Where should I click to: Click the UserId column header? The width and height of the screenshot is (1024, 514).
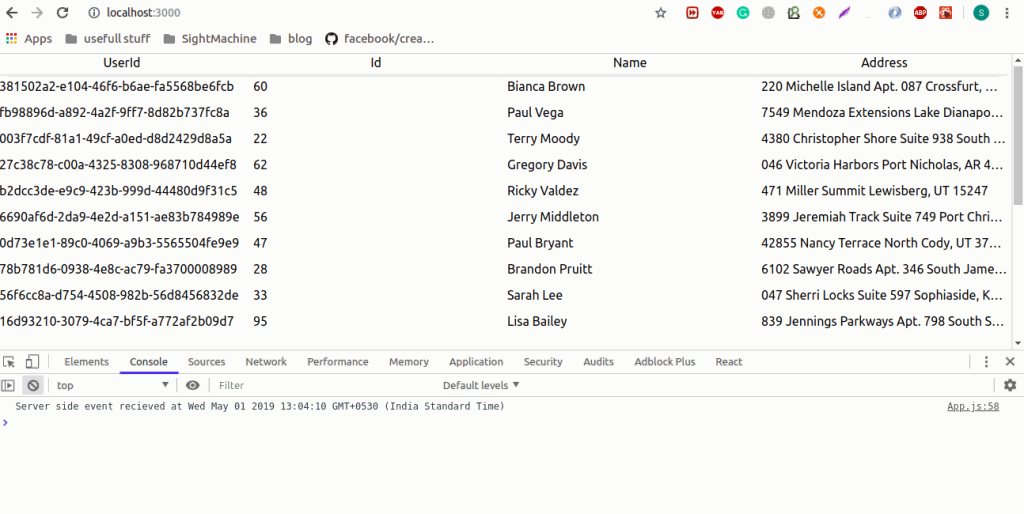[122, 63]
